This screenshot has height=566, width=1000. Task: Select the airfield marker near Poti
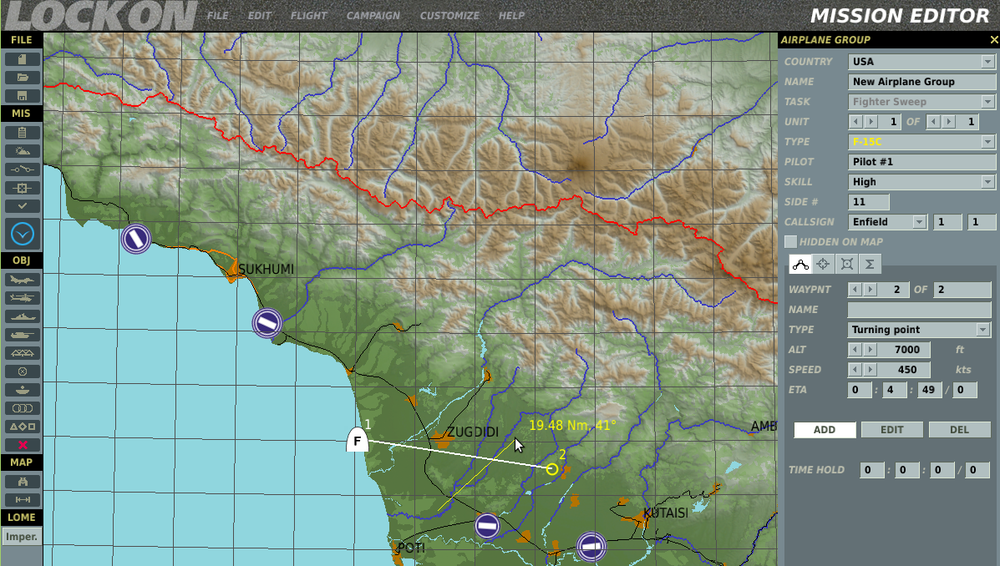487,526
